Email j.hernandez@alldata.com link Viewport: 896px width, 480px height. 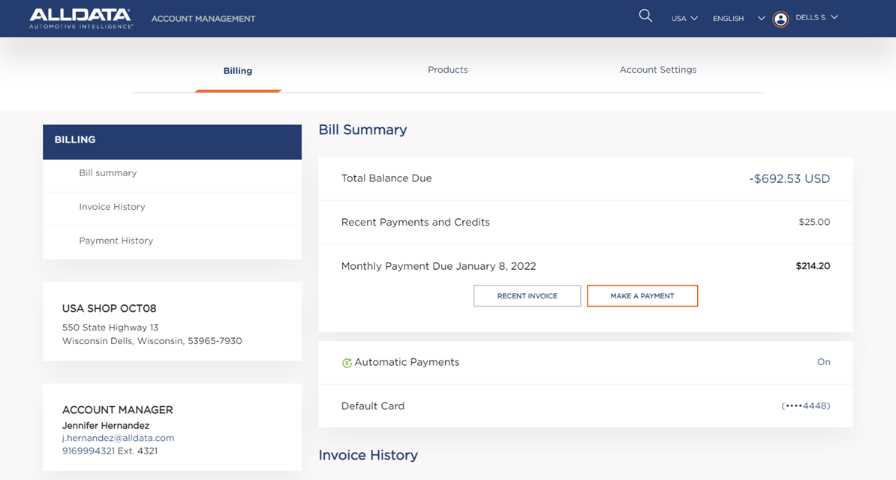coord(118,438)
